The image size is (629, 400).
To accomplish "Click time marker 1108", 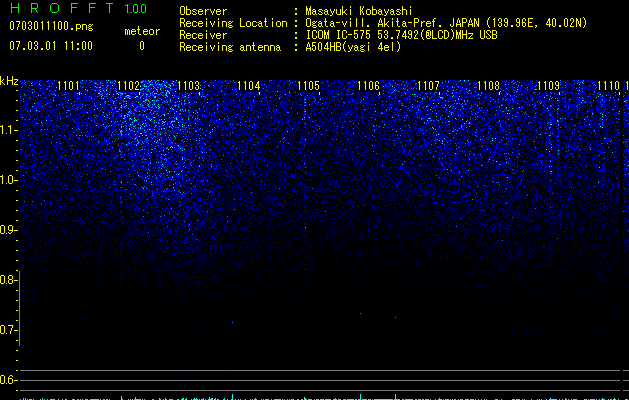I will (489, 86).
